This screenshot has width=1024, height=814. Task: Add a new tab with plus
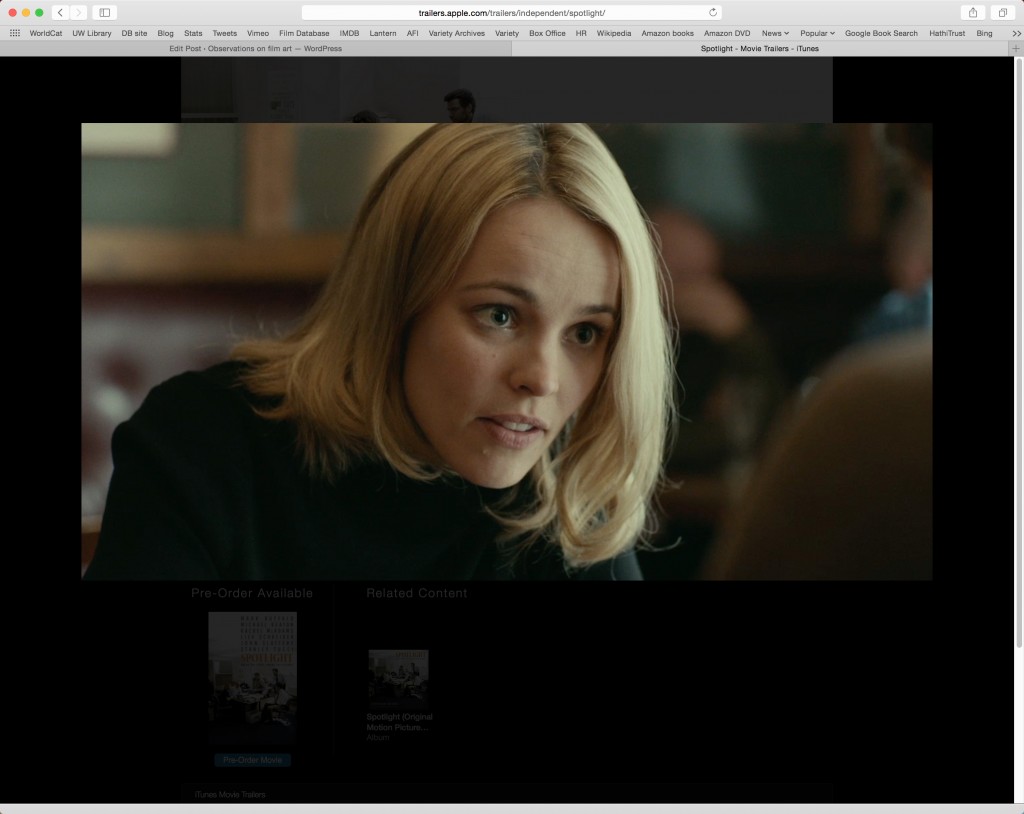[1016, 48]
